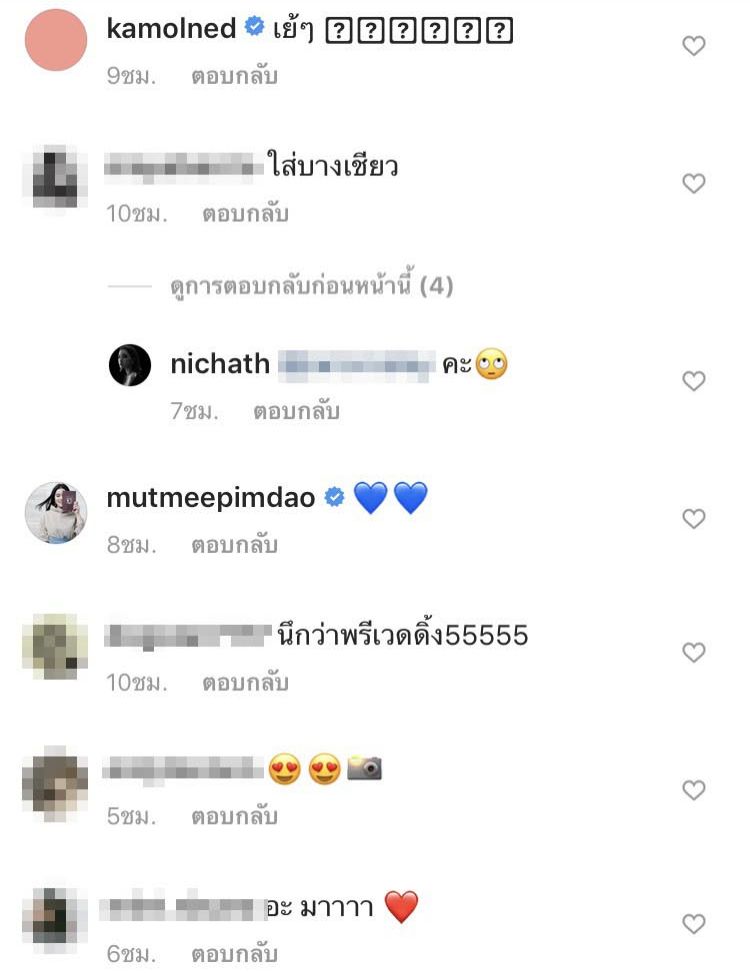Reply to the 5ชม. emoji comment
The width and height of the screenshot is (750, 973).
coord(234,816)
